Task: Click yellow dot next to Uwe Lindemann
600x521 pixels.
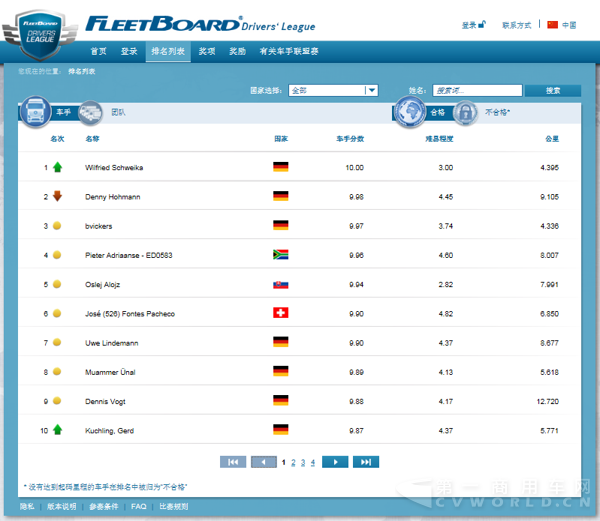Action: click(57, 342)
